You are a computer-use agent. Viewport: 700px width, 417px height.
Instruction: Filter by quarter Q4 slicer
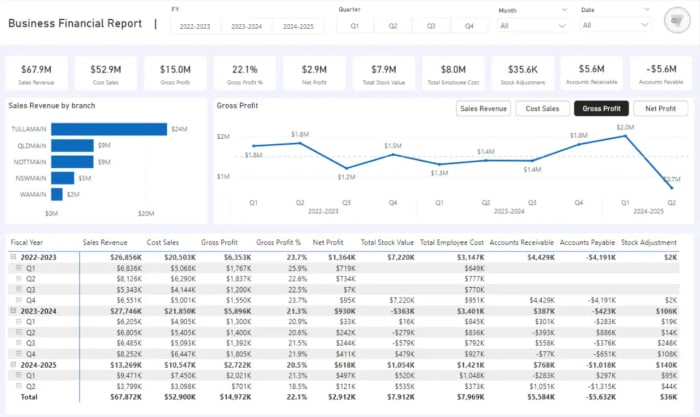(x=469, y=26)
